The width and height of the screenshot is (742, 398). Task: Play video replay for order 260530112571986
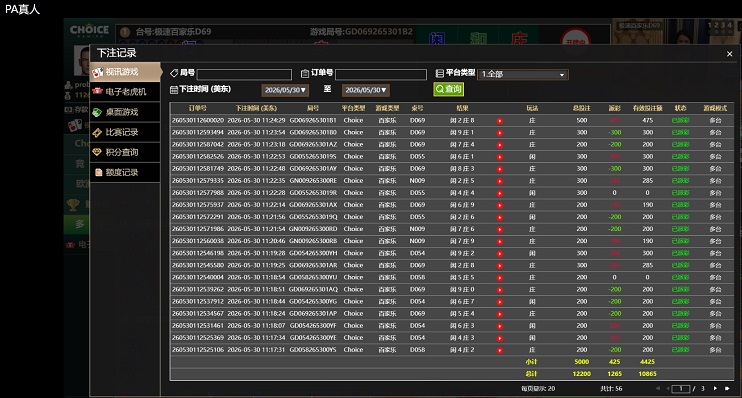499,230
